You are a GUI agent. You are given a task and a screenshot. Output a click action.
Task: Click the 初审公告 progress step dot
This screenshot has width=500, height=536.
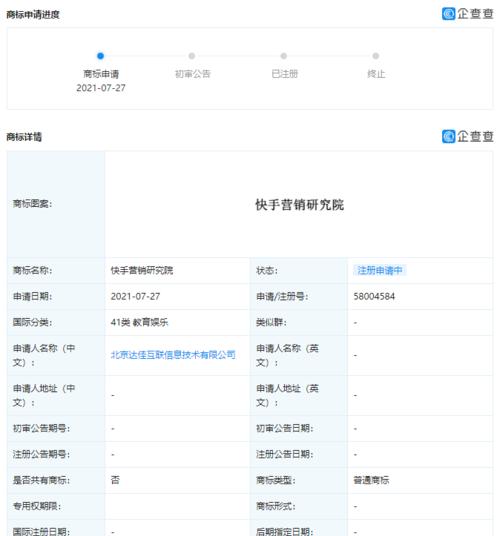click(x=192, y=56)
